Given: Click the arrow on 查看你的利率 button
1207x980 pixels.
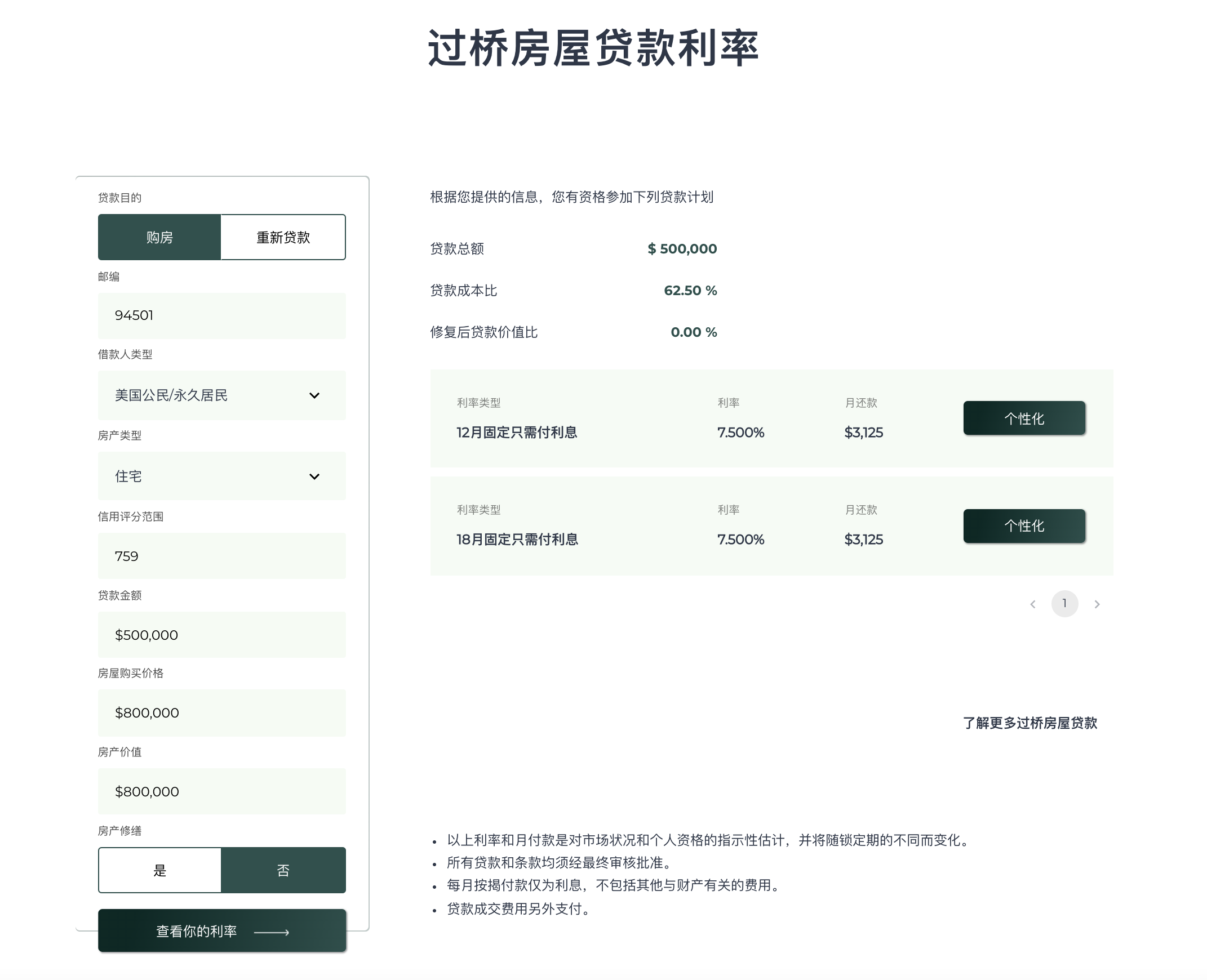Looking at the screenshot, I should [272, 932].
